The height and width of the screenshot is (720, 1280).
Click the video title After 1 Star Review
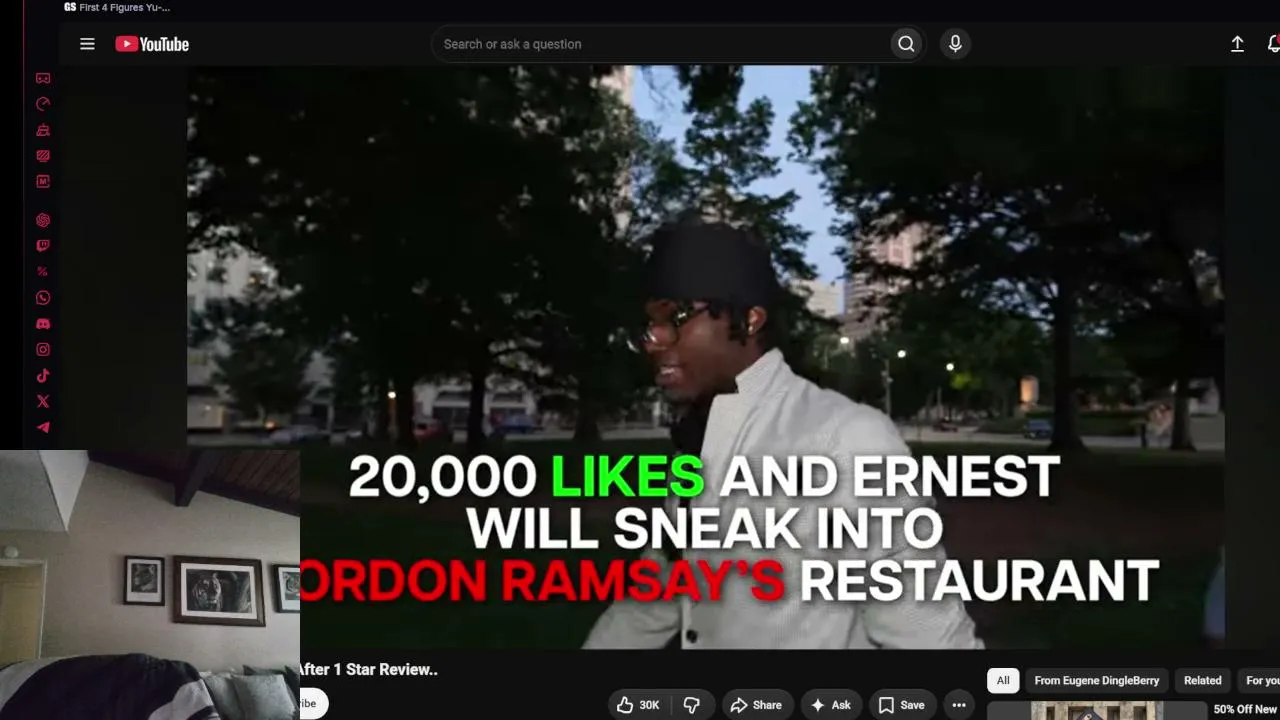click(369, 670)
